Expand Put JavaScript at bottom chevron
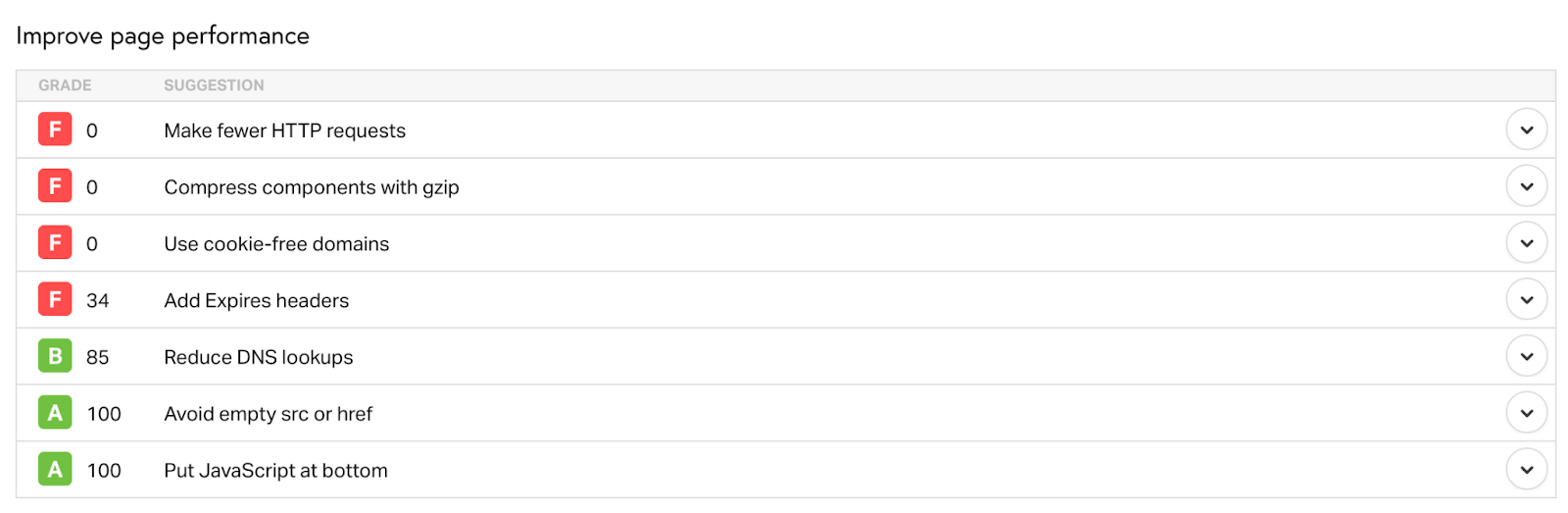1568x513 pixels. pos(1527,470)
